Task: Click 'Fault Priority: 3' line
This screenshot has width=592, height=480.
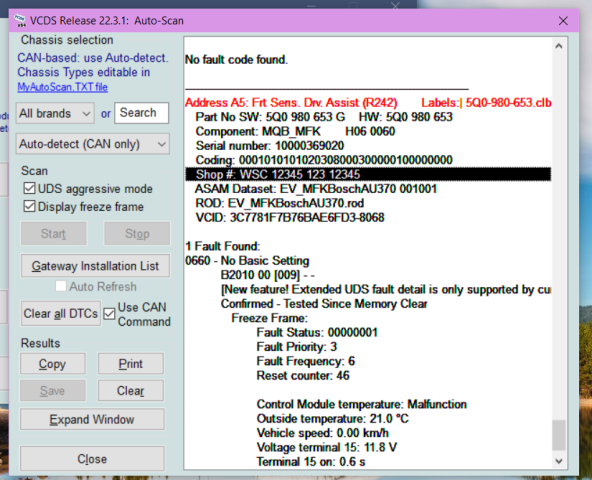Action: click(x=297, y=347)
